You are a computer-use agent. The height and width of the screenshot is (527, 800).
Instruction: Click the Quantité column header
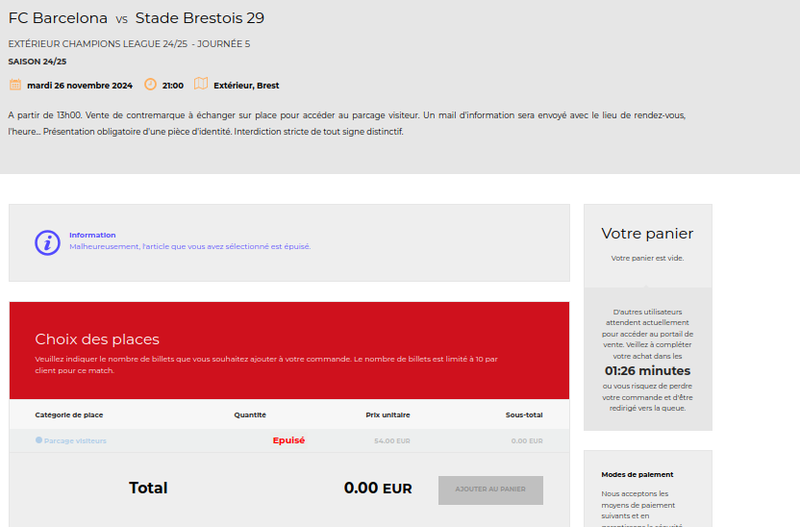pos(250,415)
